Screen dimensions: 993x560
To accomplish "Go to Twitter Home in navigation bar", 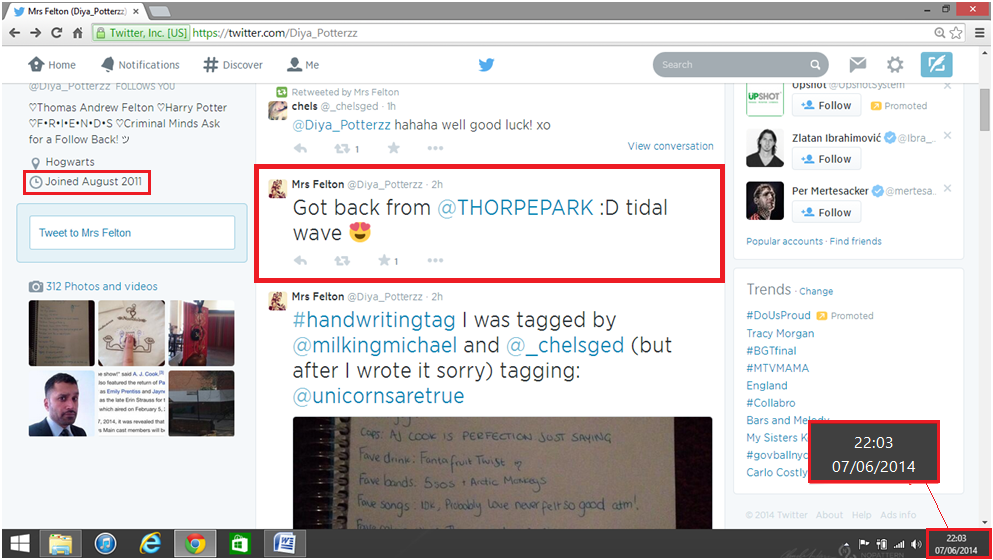I will point(52,65).
